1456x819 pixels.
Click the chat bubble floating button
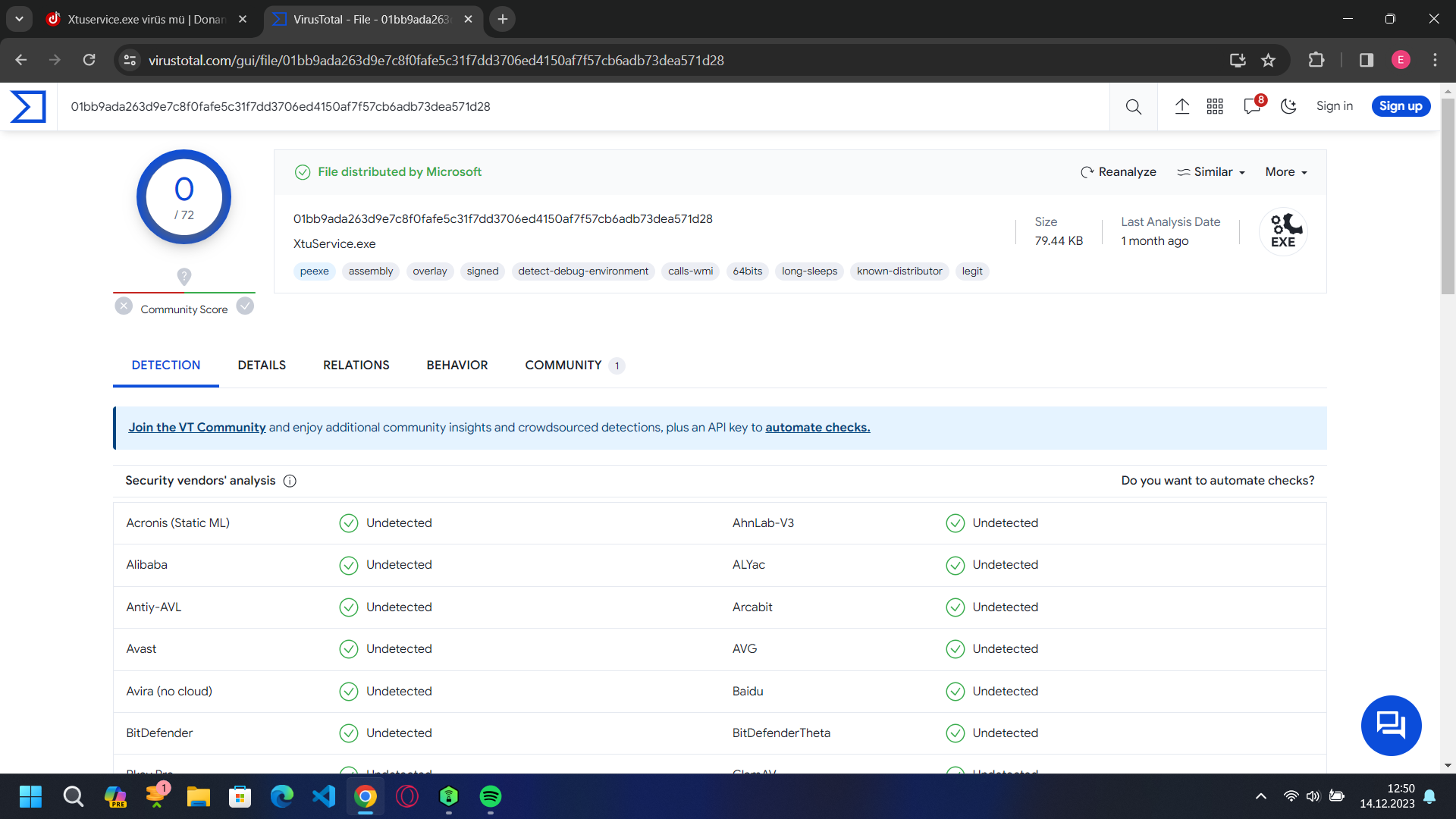pos(1392,726)
